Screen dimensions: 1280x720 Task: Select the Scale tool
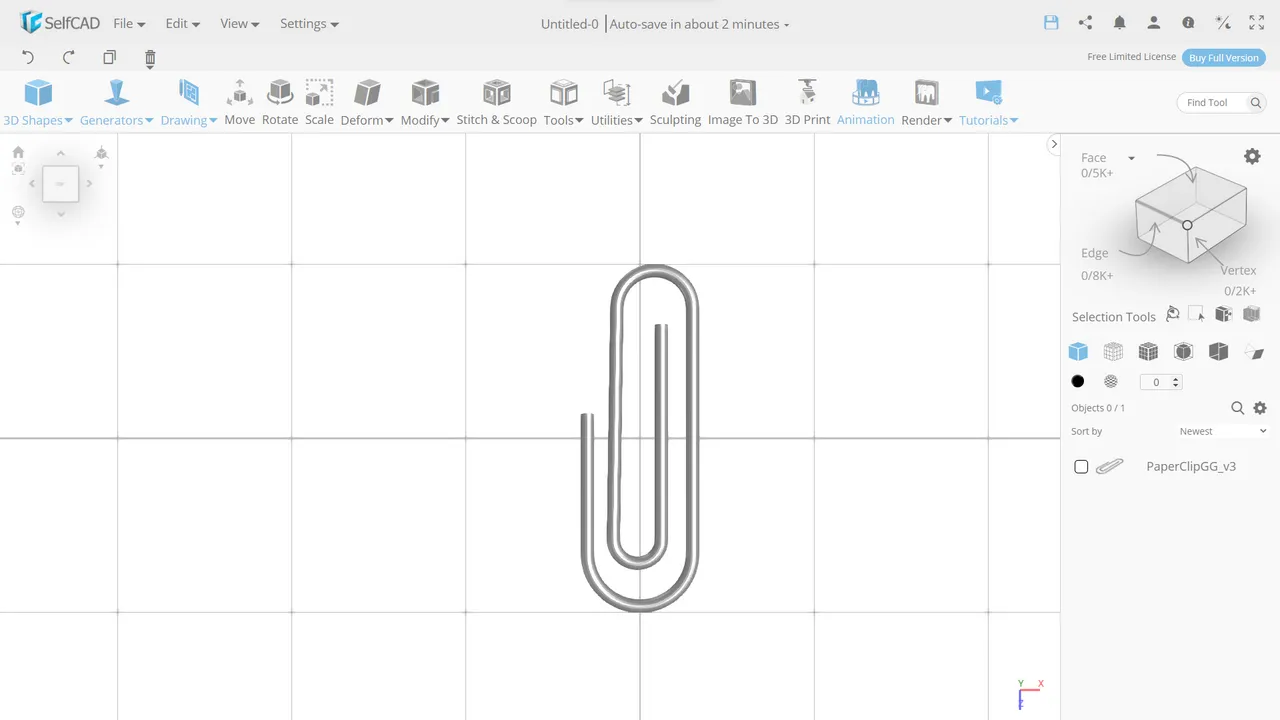tap(319, 103)
